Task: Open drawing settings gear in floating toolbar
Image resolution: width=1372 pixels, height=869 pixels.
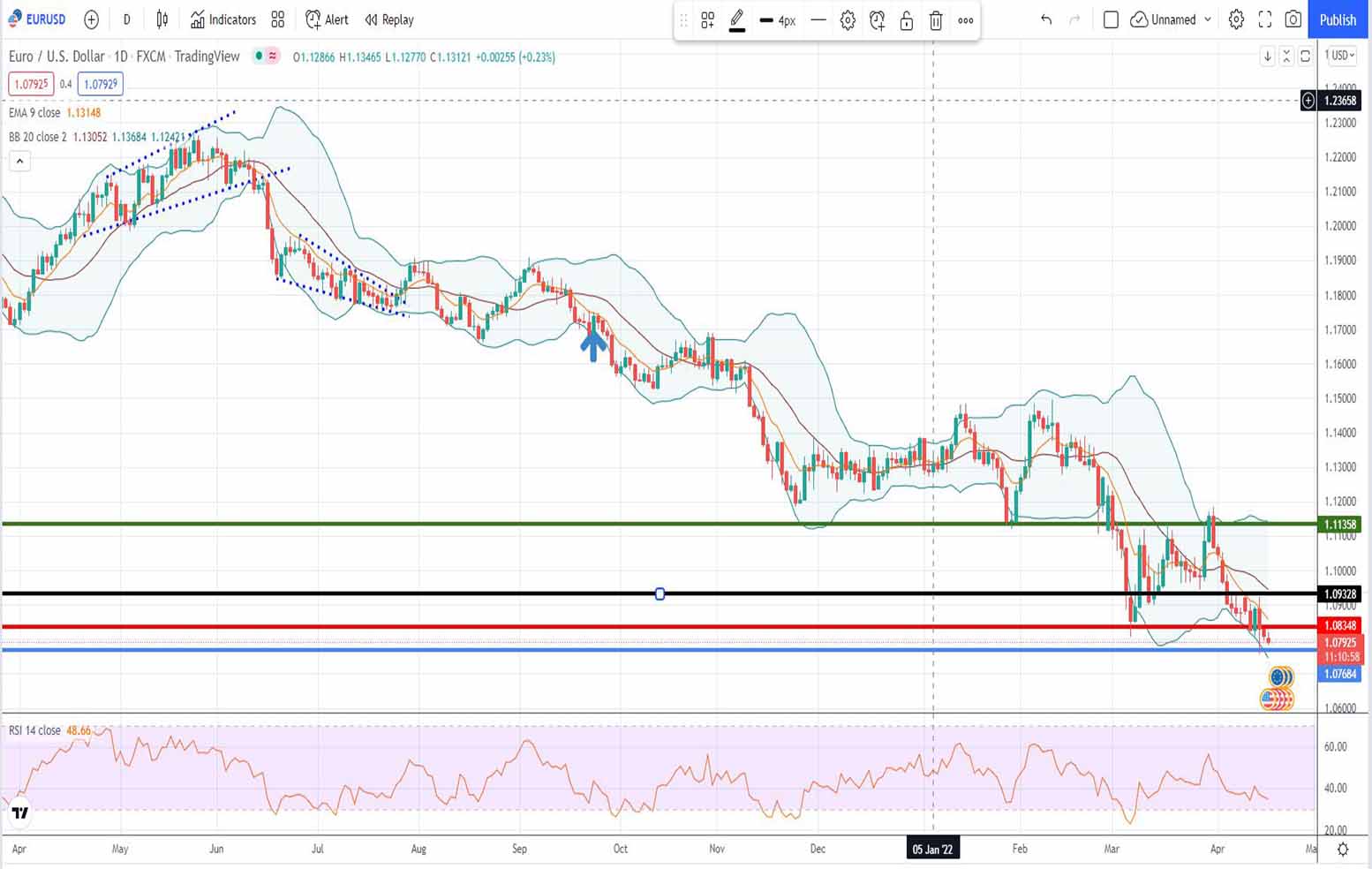Action: pyautogui.click(x=848, y=20)
